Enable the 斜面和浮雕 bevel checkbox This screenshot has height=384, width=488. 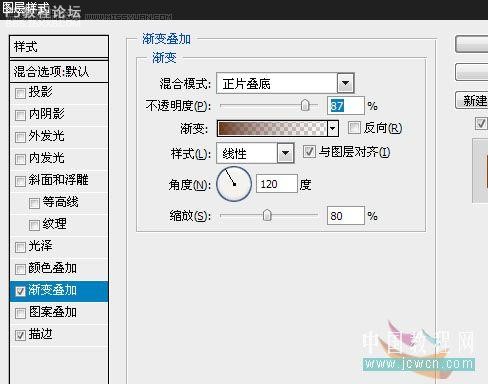[20, 181]
